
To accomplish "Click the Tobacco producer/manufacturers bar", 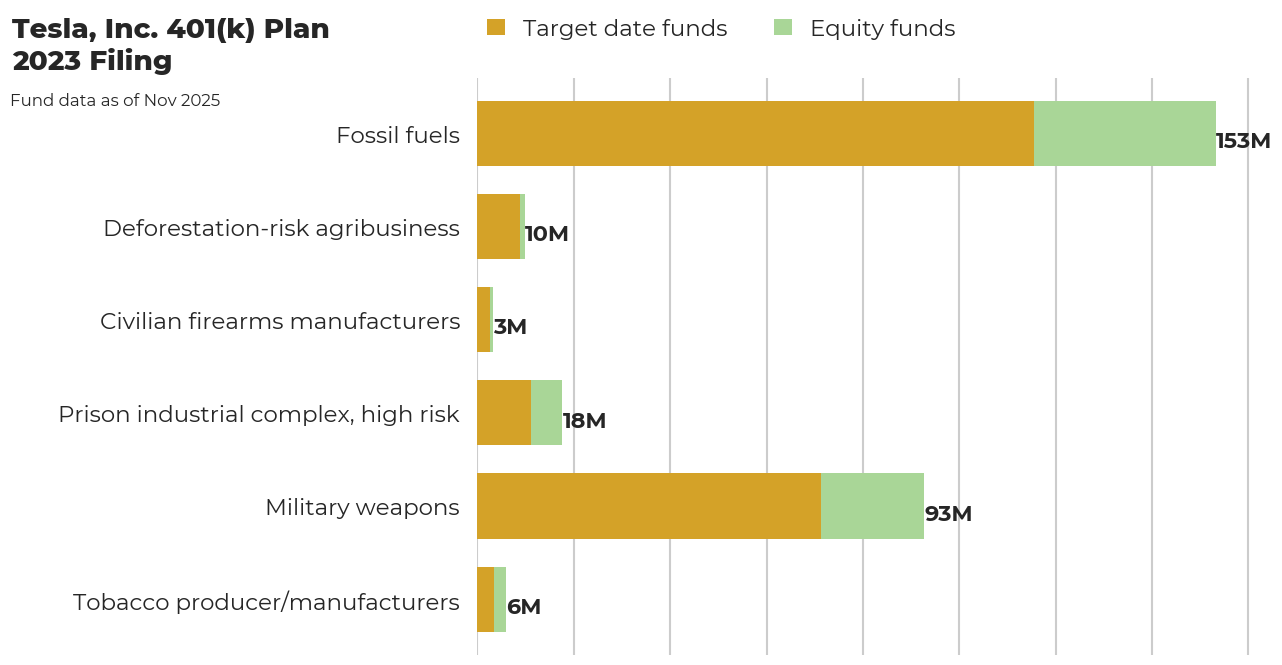I will pos(490,600).
